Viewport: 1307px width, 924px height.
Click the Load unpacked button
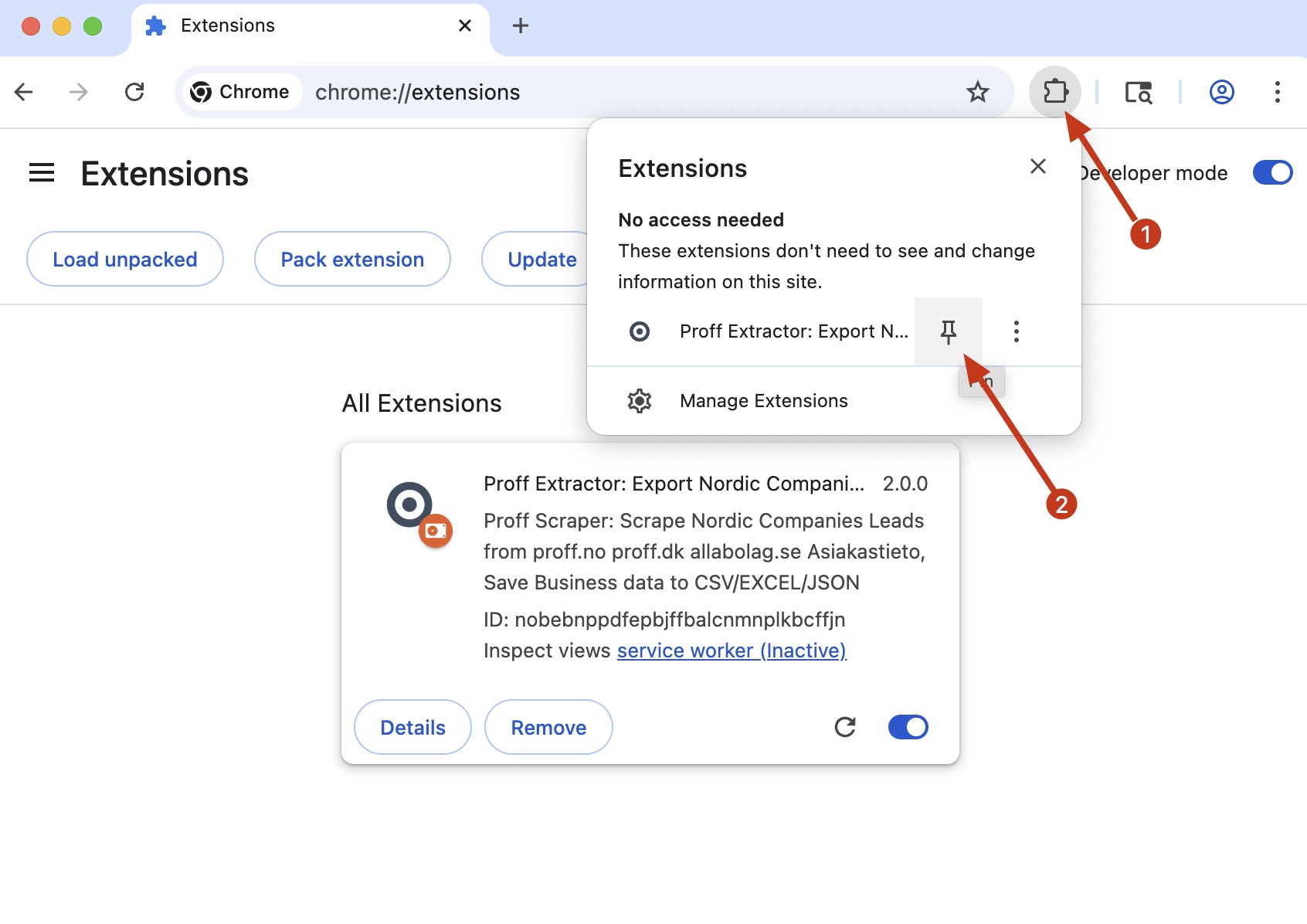pyautogui.click(x=124, y=259)
